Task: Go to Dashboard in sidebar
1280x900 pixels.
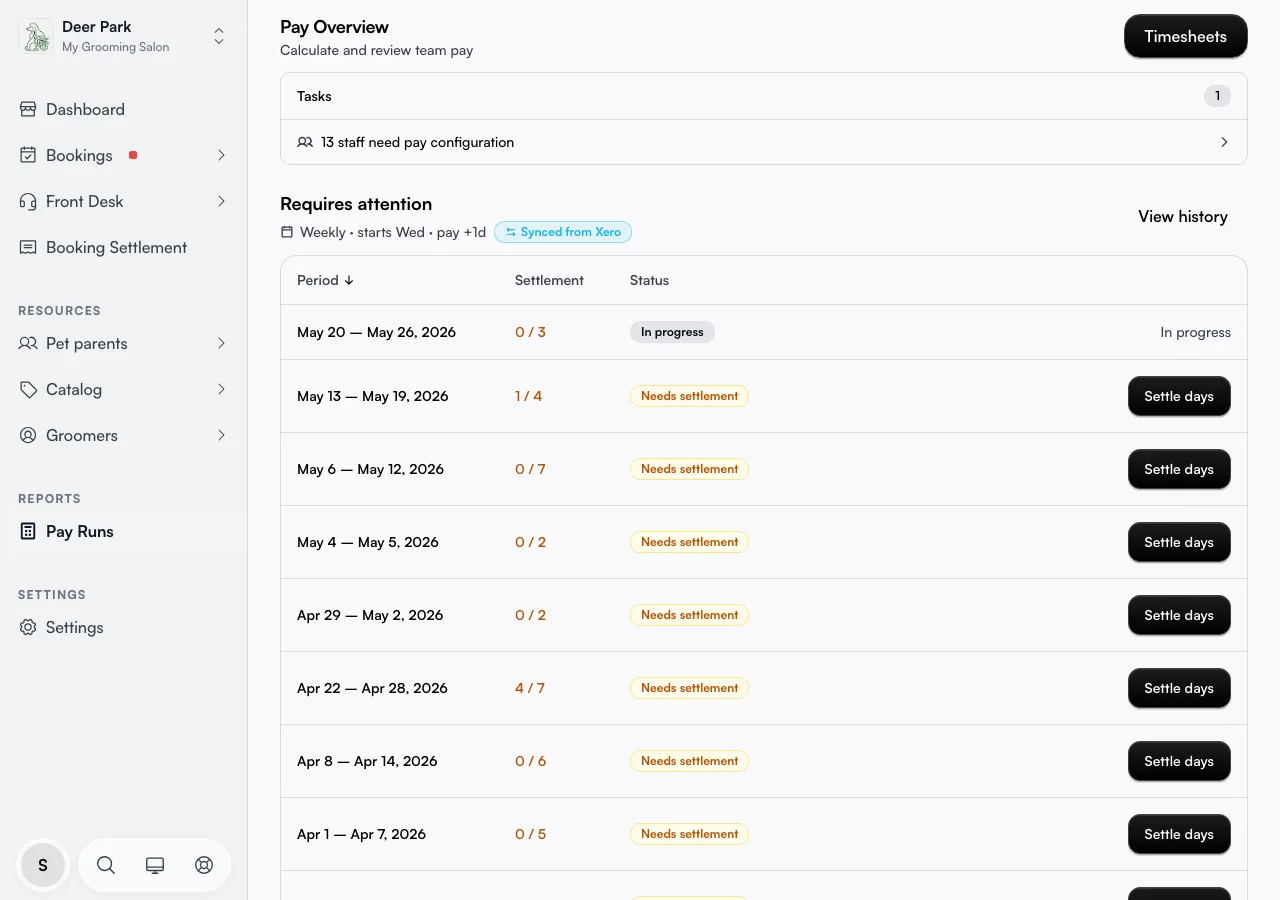Action: pyautogui.click(x=123, y=110)
